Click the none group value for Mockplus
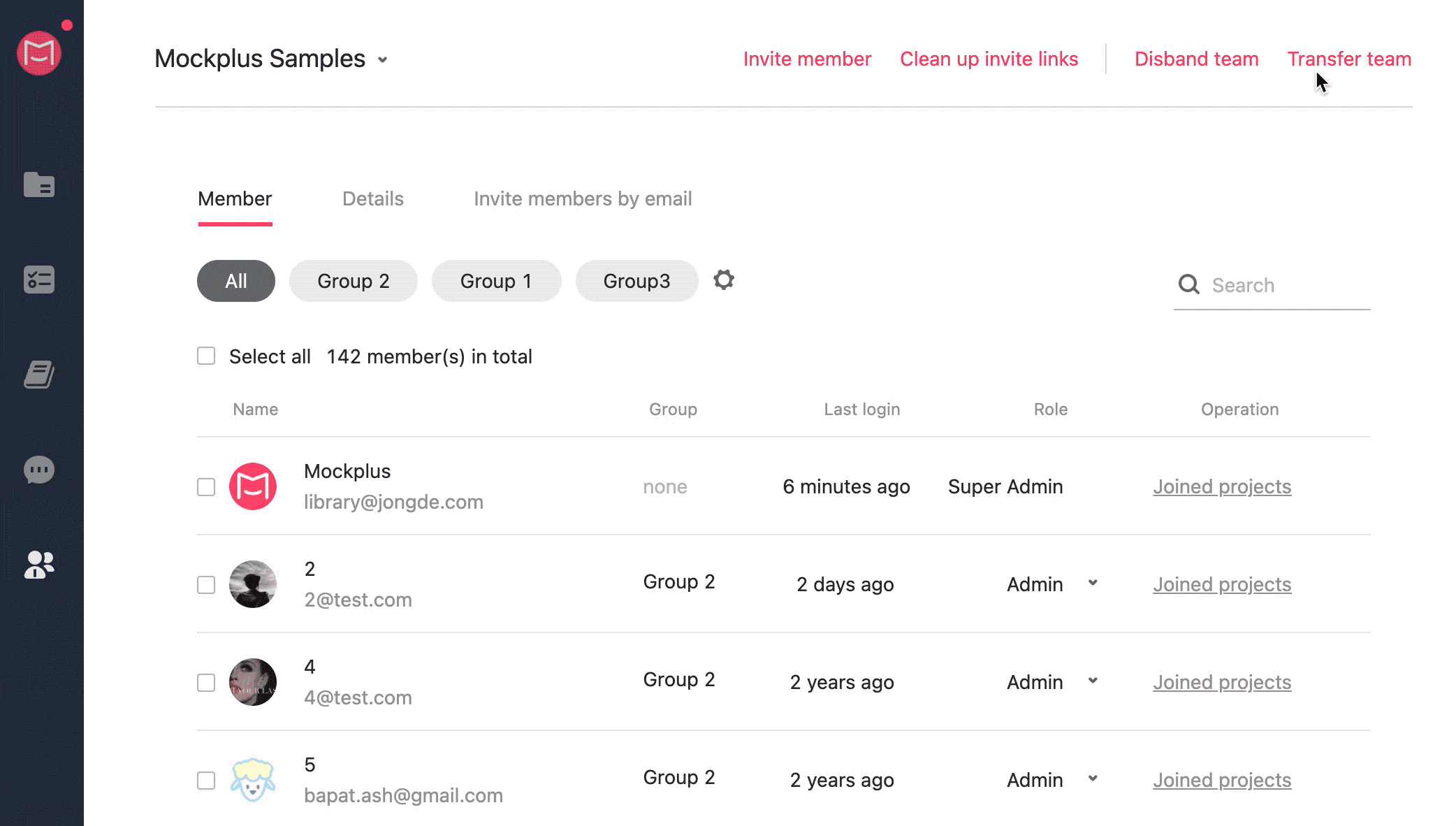The width and height of the screenshot is (1456, 826). tap(665, 486)
